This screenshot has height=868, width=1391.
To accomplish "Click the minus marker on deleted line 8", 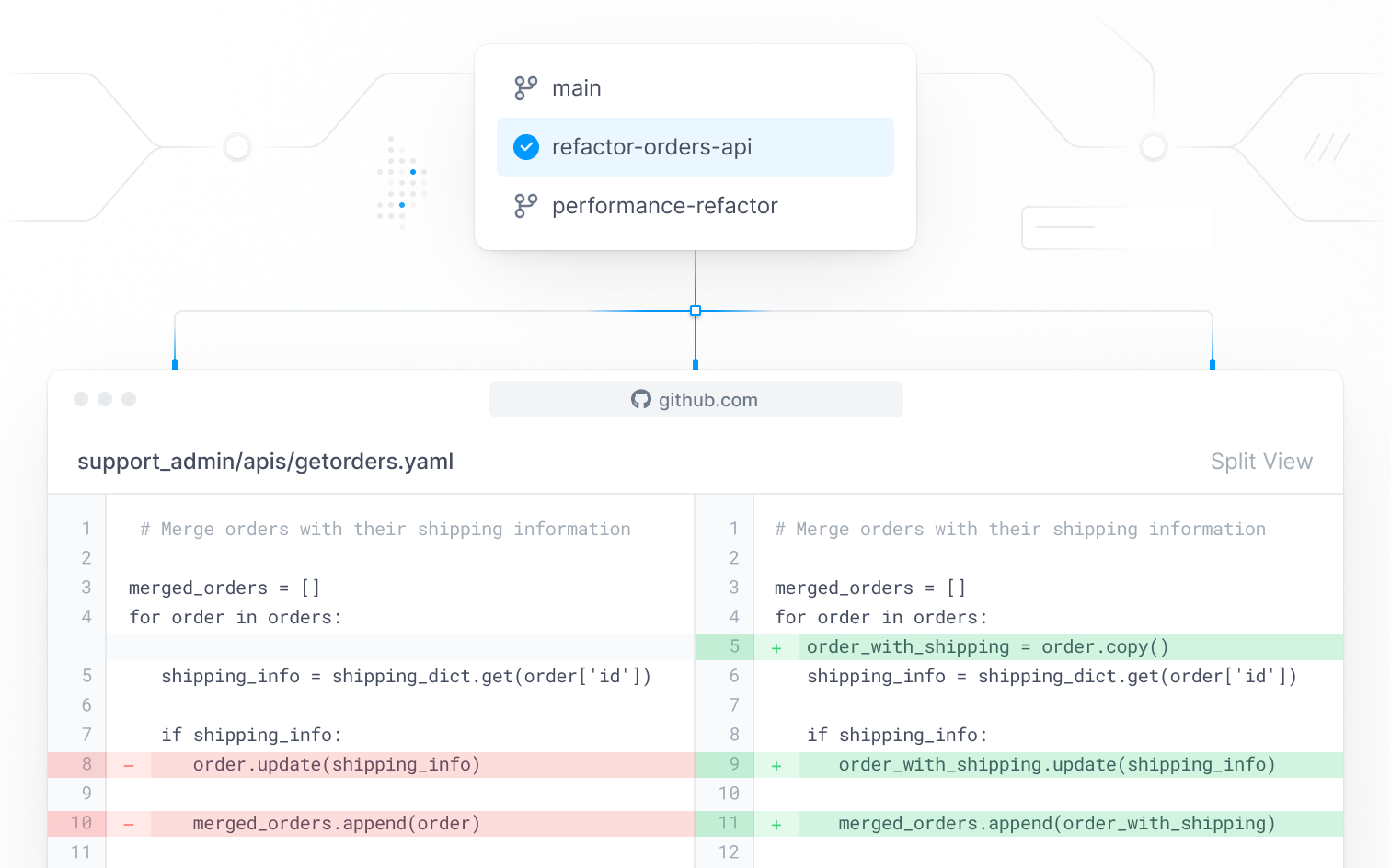I will coord(128,764).
